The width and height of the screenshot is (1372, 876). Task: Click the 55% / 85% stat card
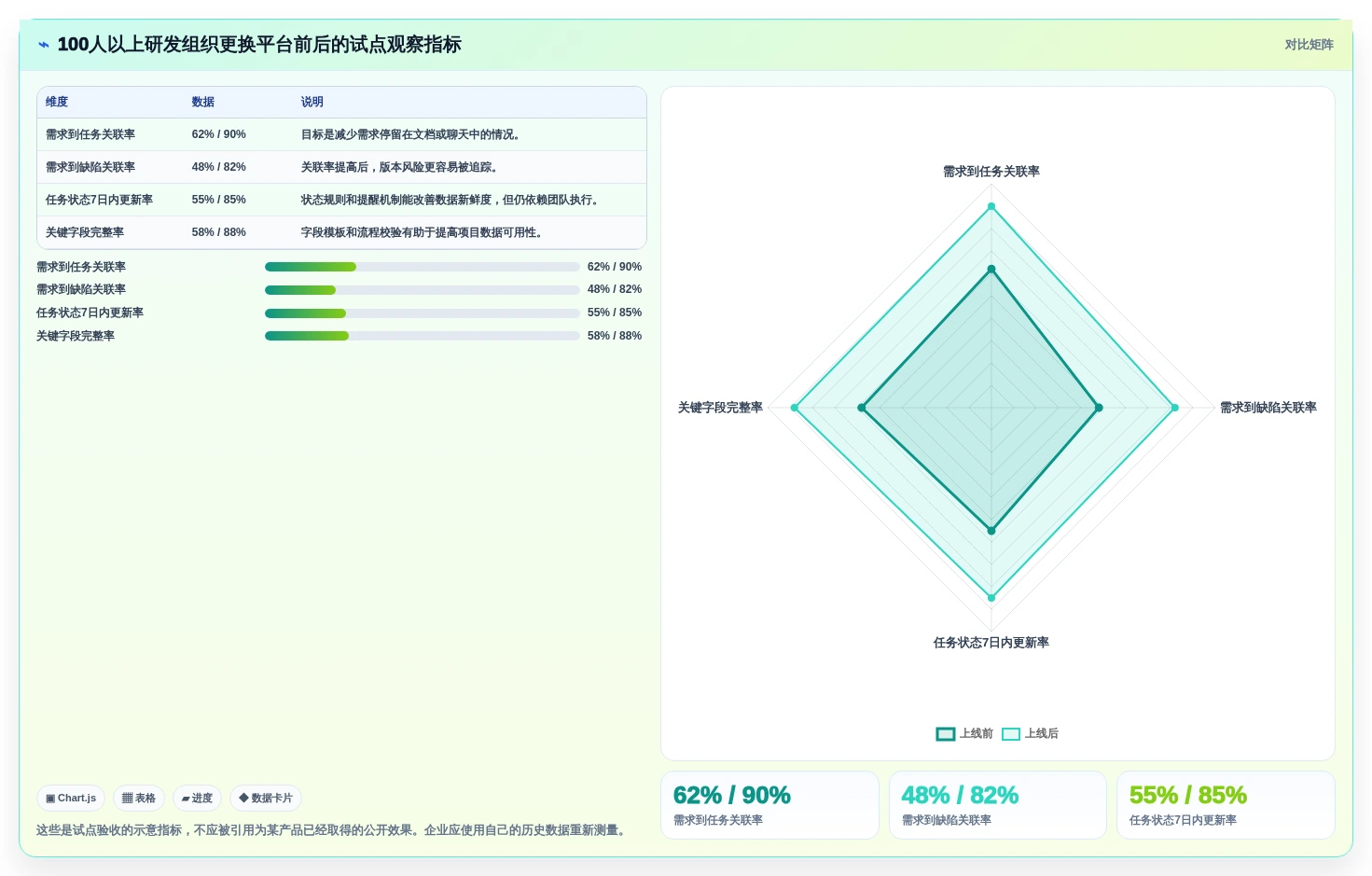point(1226,805)
